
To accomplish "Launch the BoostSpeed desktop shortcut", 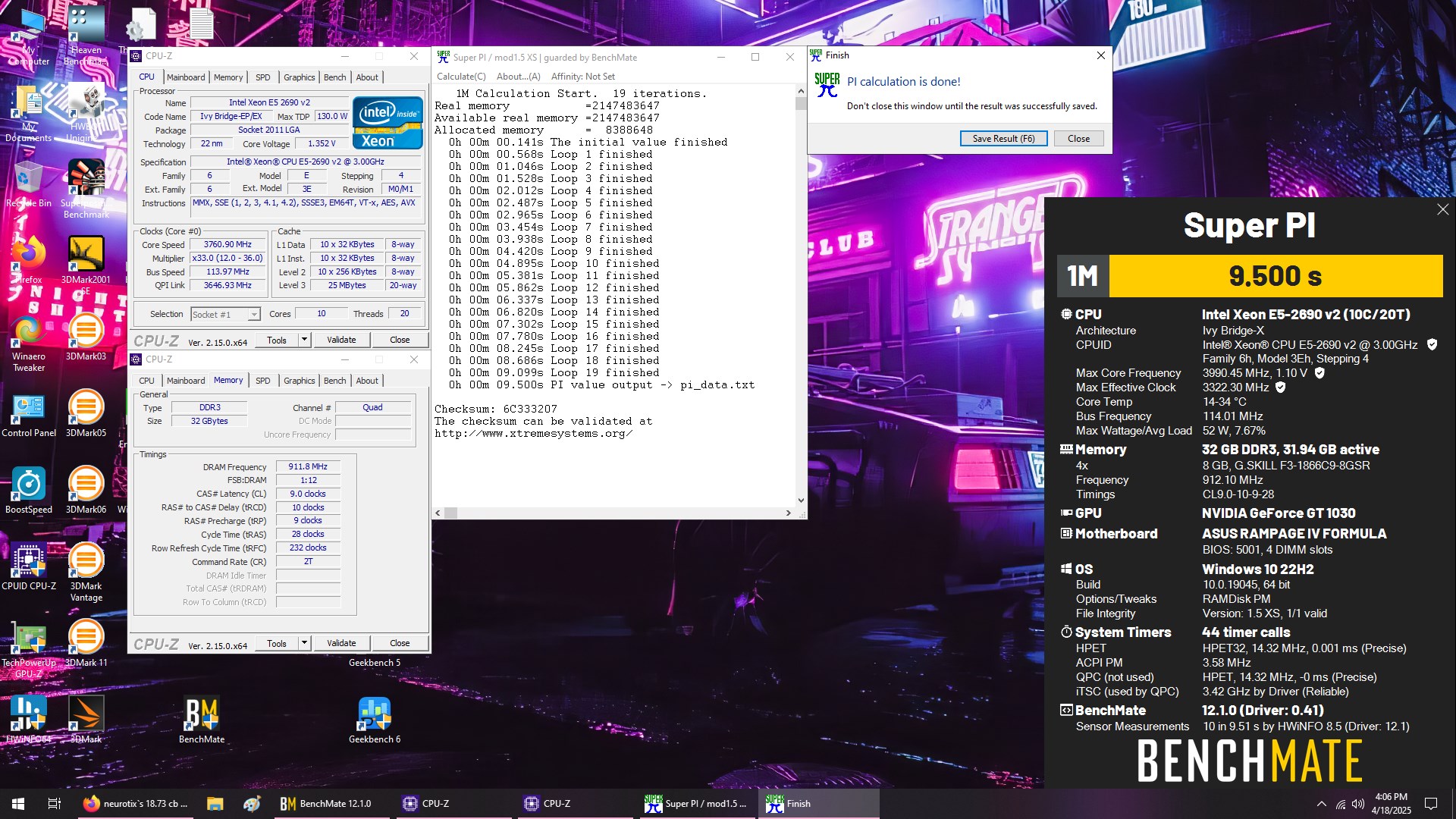I will click(29, 491).
